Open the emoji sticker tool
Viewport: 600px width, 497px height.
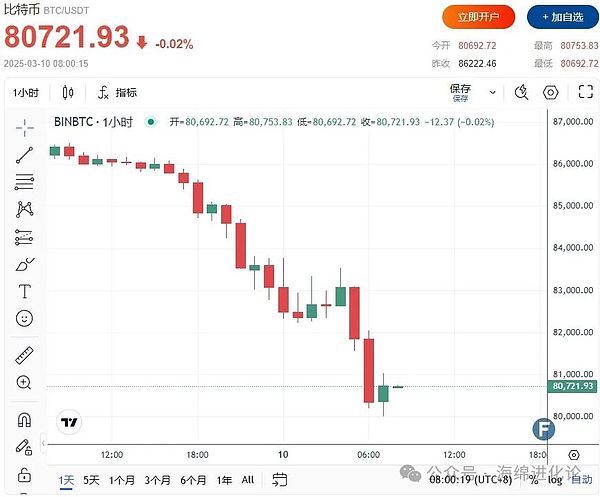(24, 319)
